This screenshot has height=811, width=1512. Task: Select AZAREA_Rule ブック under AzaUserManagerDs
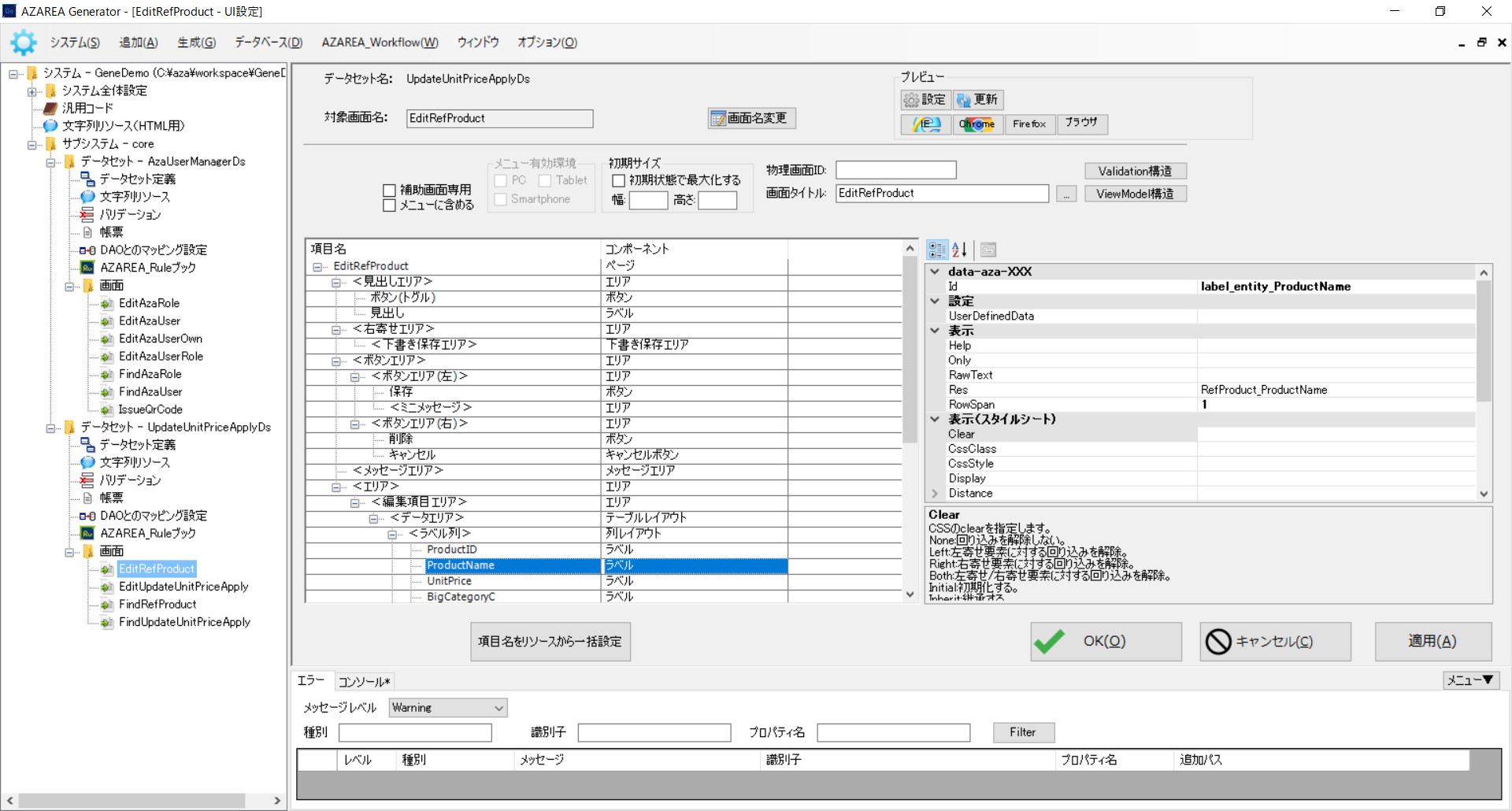(147, 268)
